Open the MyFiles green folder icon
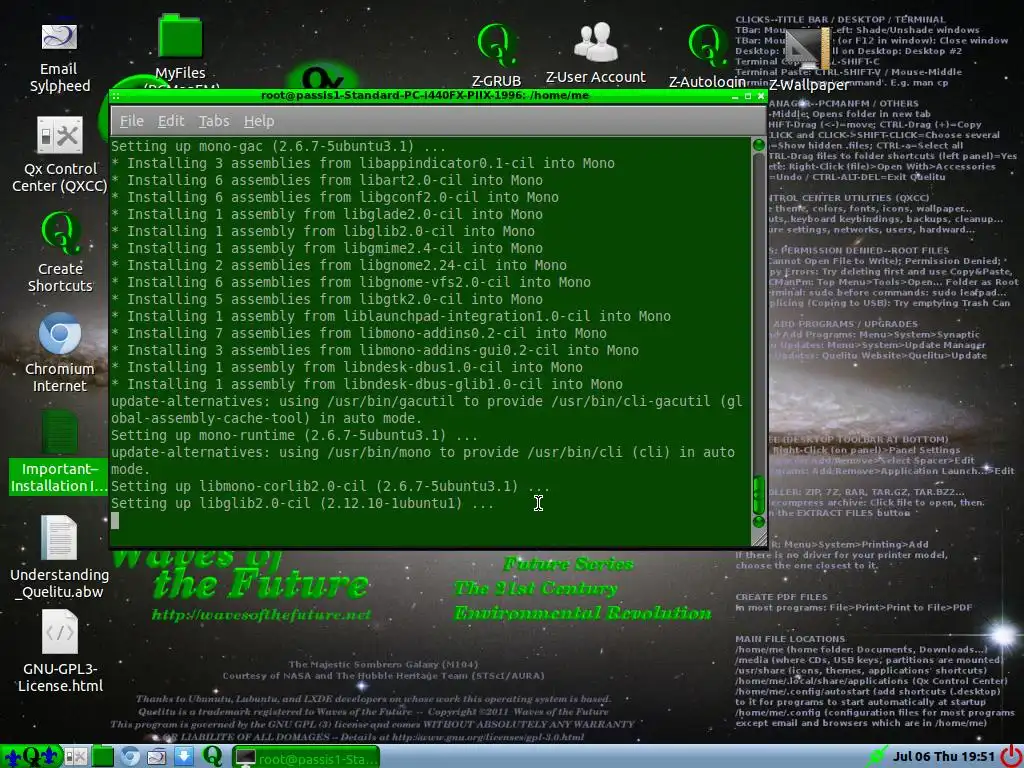The height and width of the screenshot is (768, 1024). coord(180,36)
